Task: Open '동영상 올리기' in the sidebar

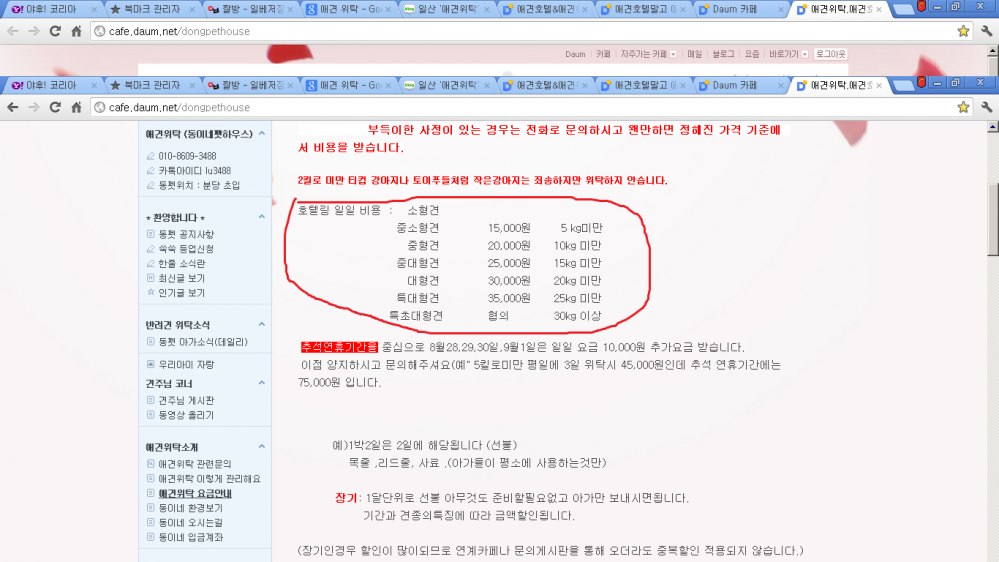Action: point(186,415)
